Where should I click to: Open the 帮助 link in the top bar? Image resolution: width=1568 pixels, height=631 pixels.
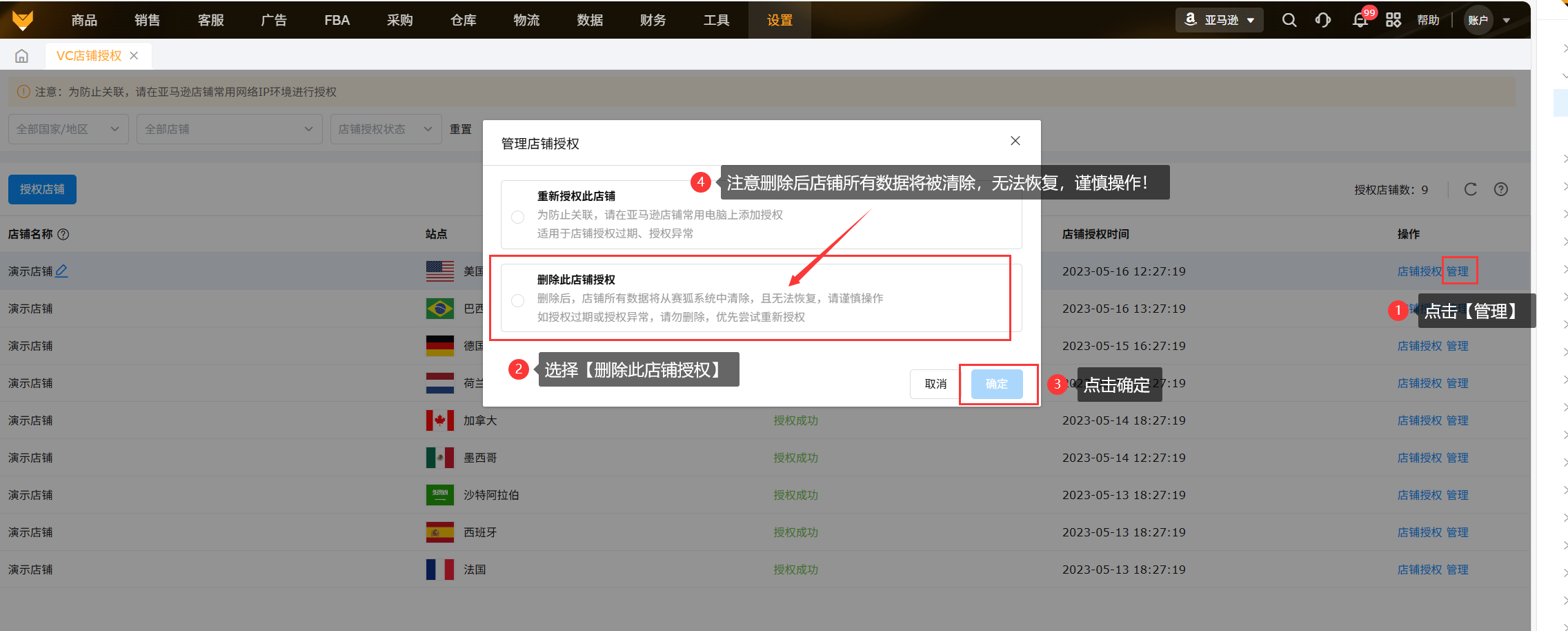pyautogui.click(x=1429, y=20)
